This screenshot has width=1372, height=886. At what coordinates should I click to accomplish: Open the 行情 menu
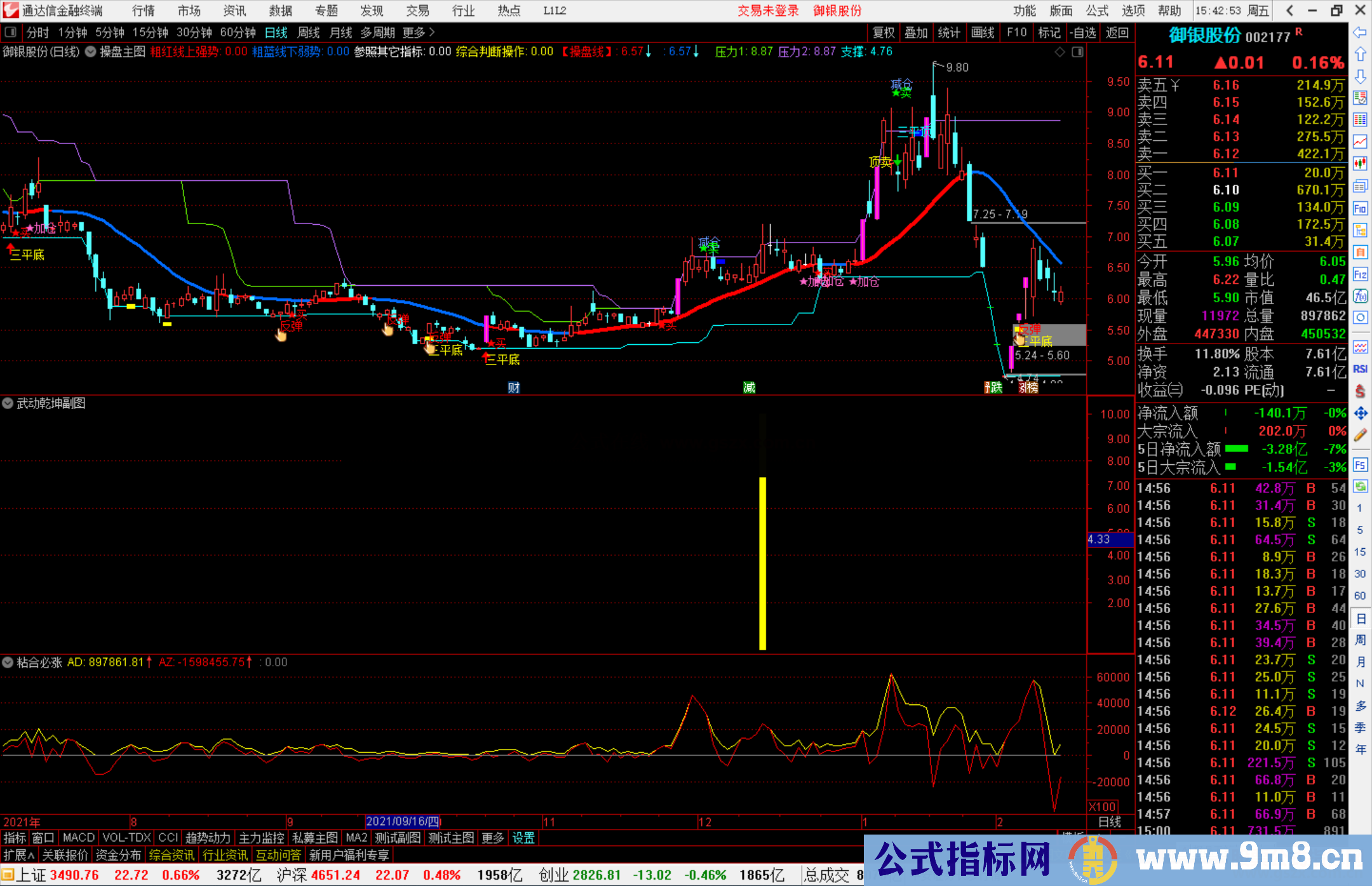click(143, 11)
